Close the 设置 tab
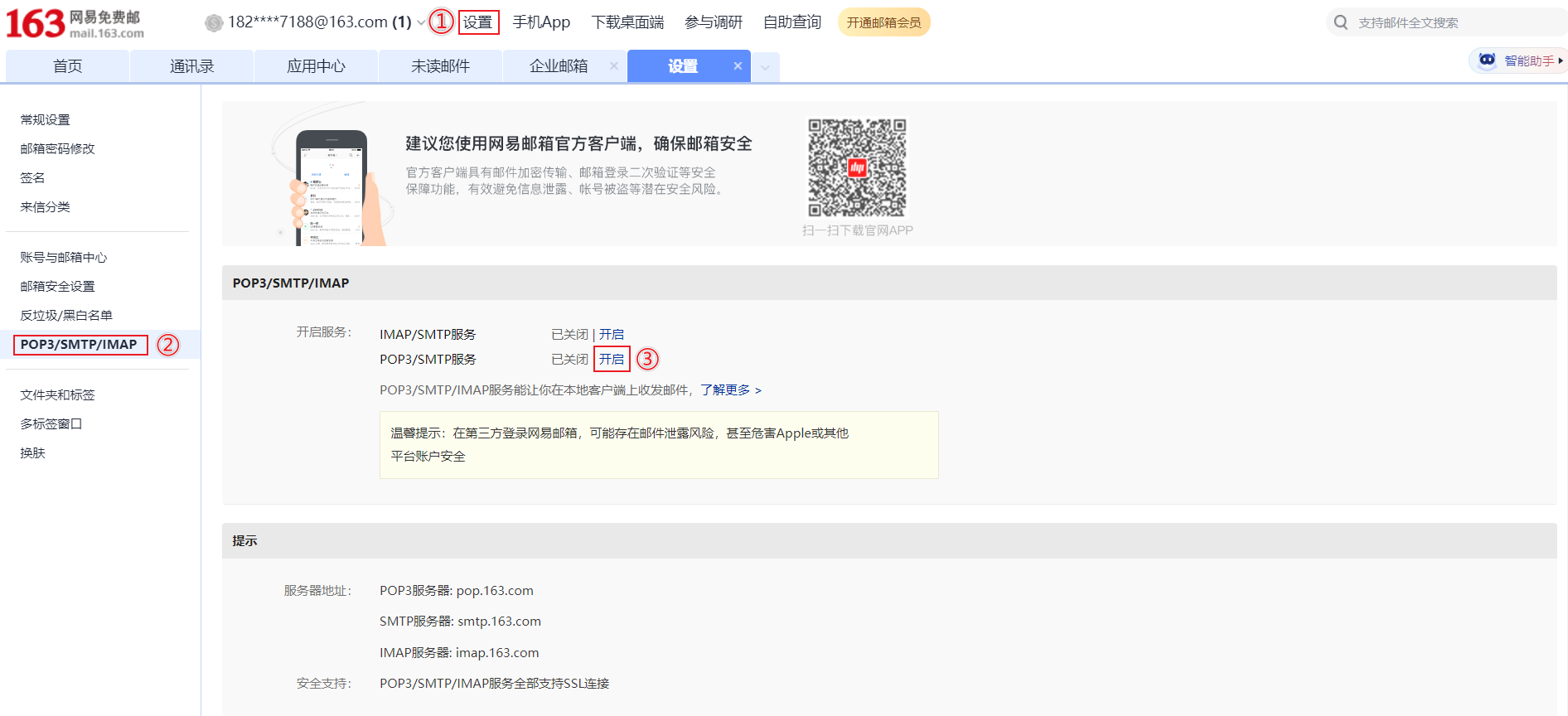This screenshot has width=1568, height=716. coord(738,65)
